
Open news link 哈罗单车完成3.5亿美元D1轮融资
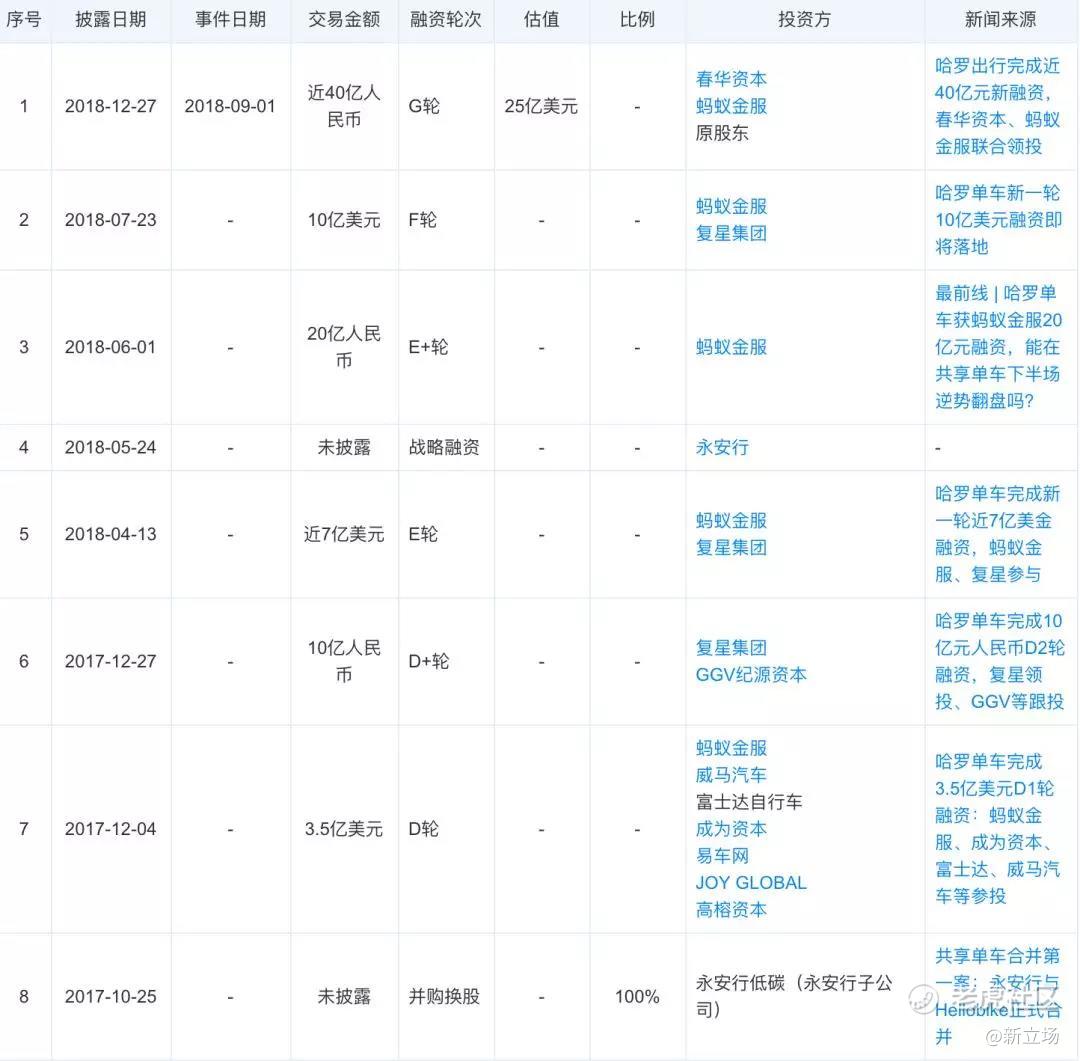997,829
